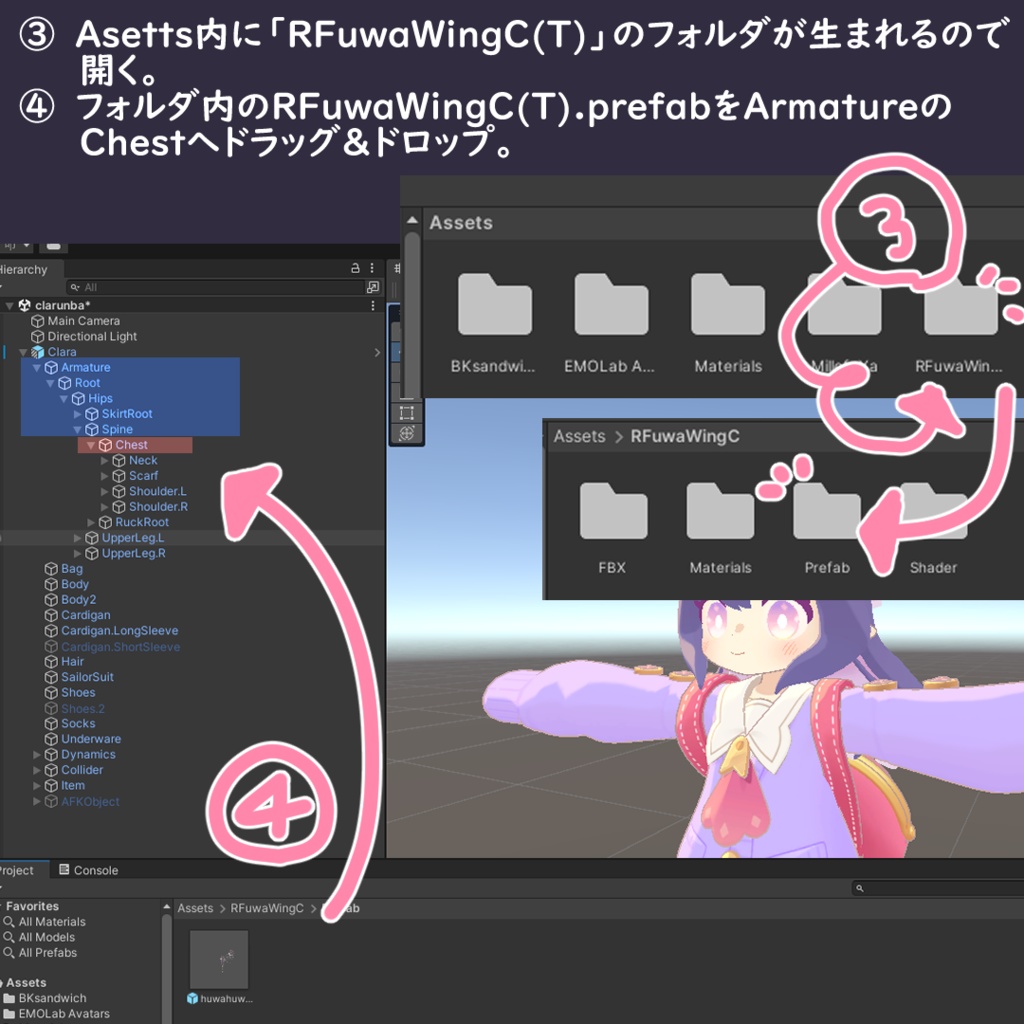Select EMOLab Avatars folder in project tree
The width and height of the screenshot is (1024, 1024).
tap(64, 1014)
